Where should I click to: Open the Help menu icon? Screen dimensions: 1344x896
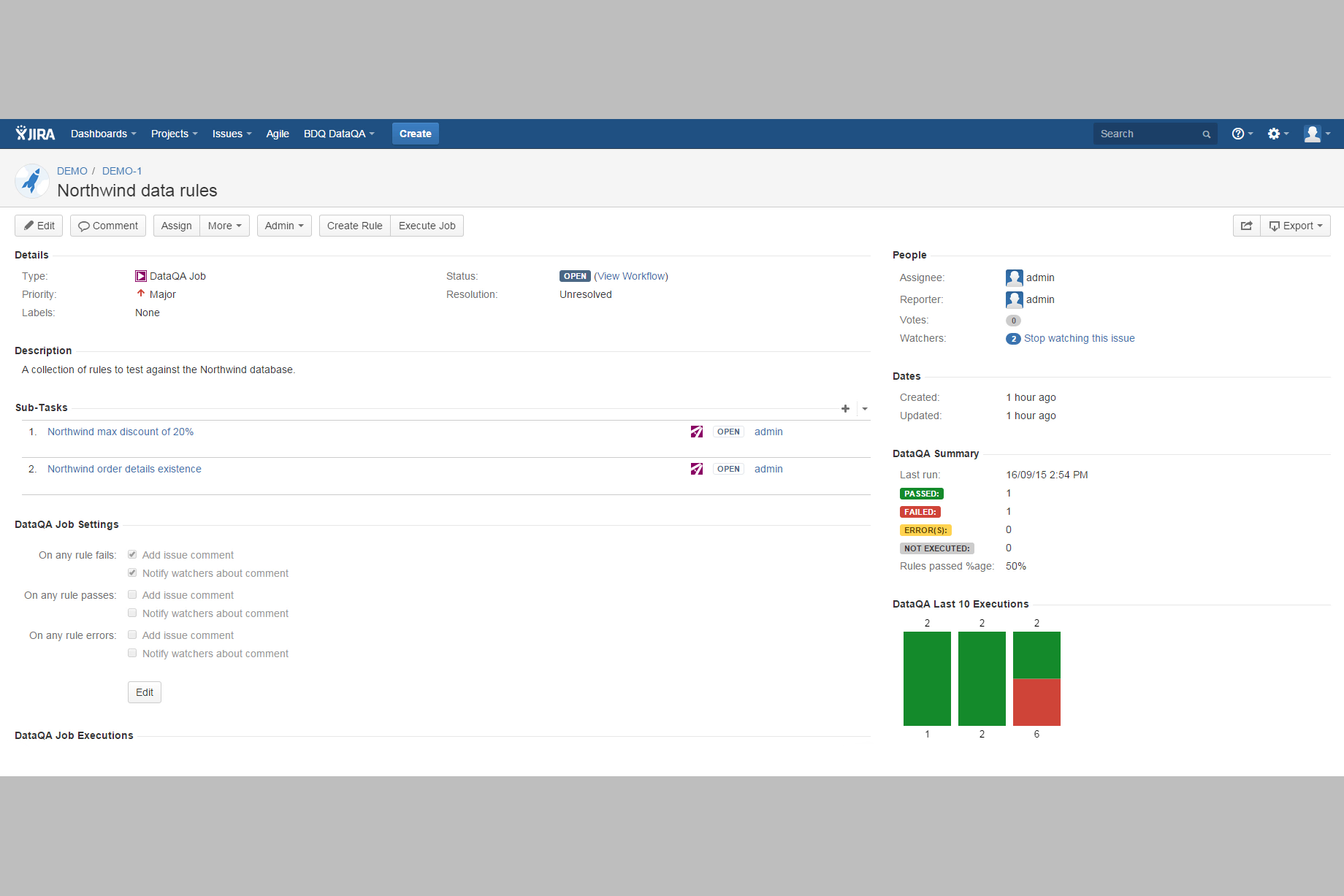coord(1242,134)
